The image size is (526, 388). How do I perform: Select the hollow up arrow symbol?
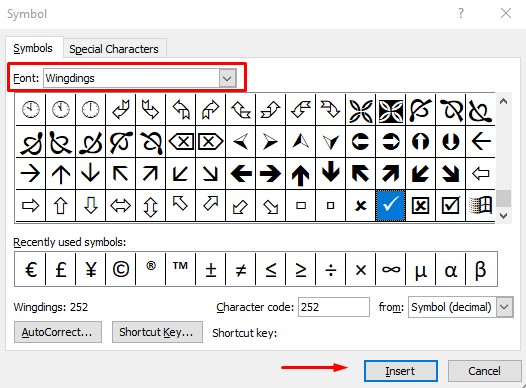tap(60, 205)
